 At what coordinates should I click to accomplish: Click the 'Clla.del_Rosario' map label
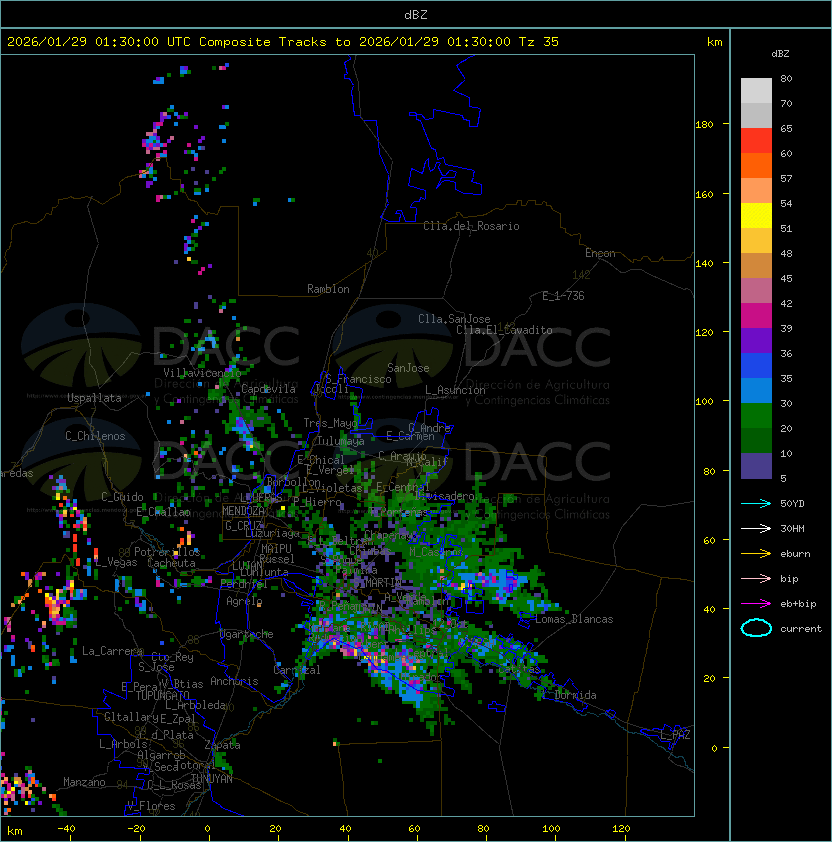tap(471, 226)
